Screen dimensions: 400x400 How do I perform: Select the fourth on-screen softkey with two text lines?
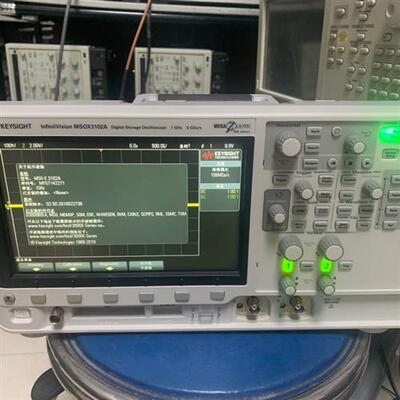click(146, 266)
